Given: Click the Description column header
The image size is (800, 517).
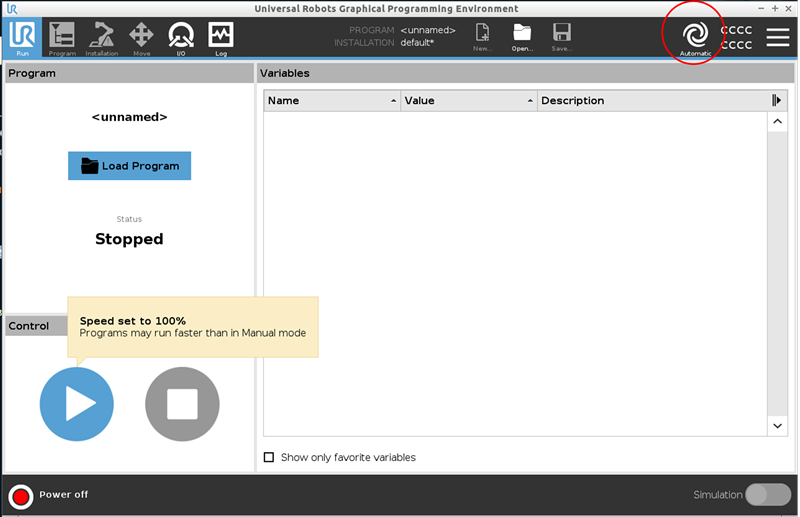Looking at the screenshot, I should pos(653,101).
